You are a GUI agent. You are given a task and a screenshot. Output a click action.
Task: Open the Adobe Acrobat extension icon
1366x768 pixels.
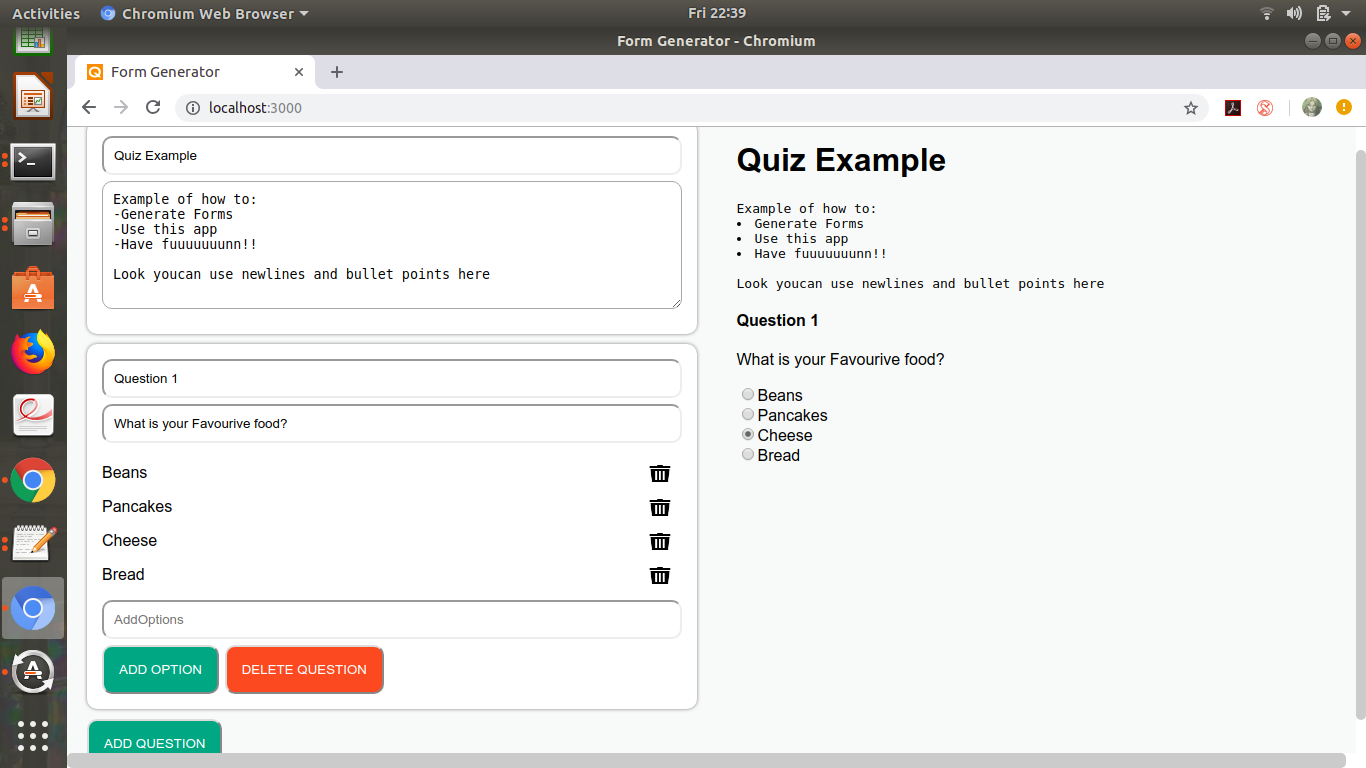coord(1232,107)
